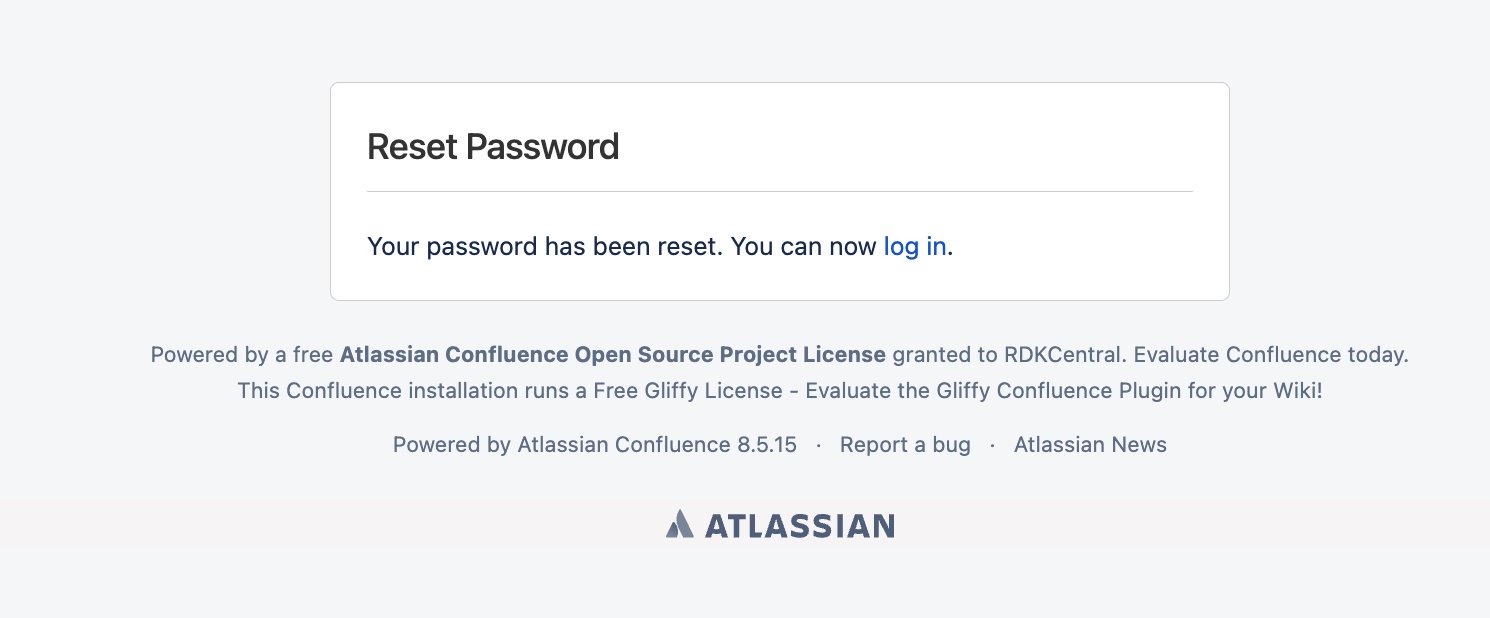
Task: Visit the 'Atlassian News' link
Action: click(x=1090, y=445)
